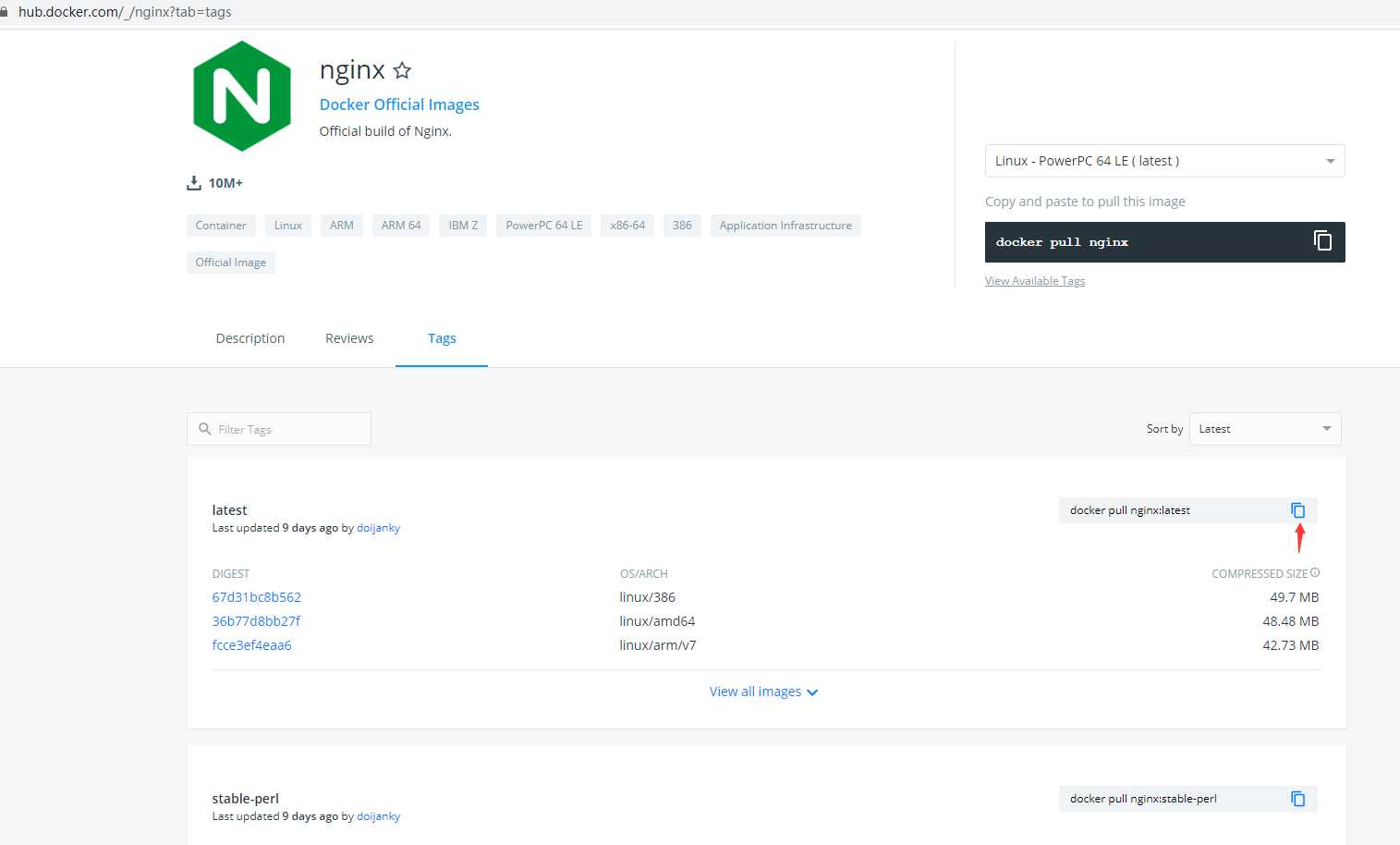Screen dimensions: 1400x845
Task: Click the linux/386 architecture entry
Action: [x=648, y=597]
